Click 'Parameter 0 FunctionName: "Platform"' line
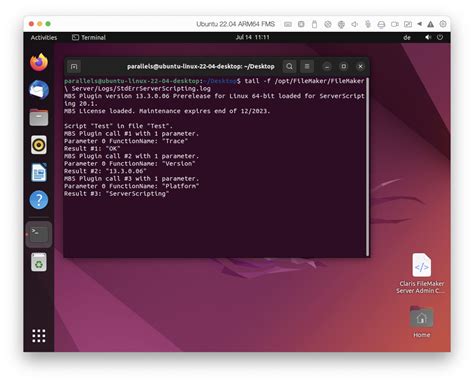Viewport: 474px width, 383px height. (132, 186)
